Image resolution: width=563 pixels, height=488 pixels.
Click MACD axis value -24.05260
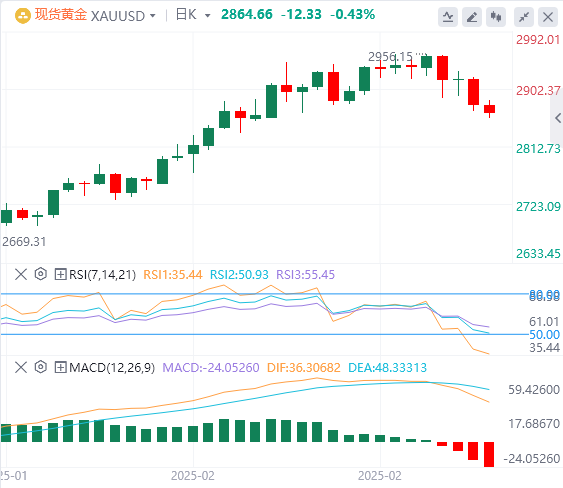coord(532,459)
